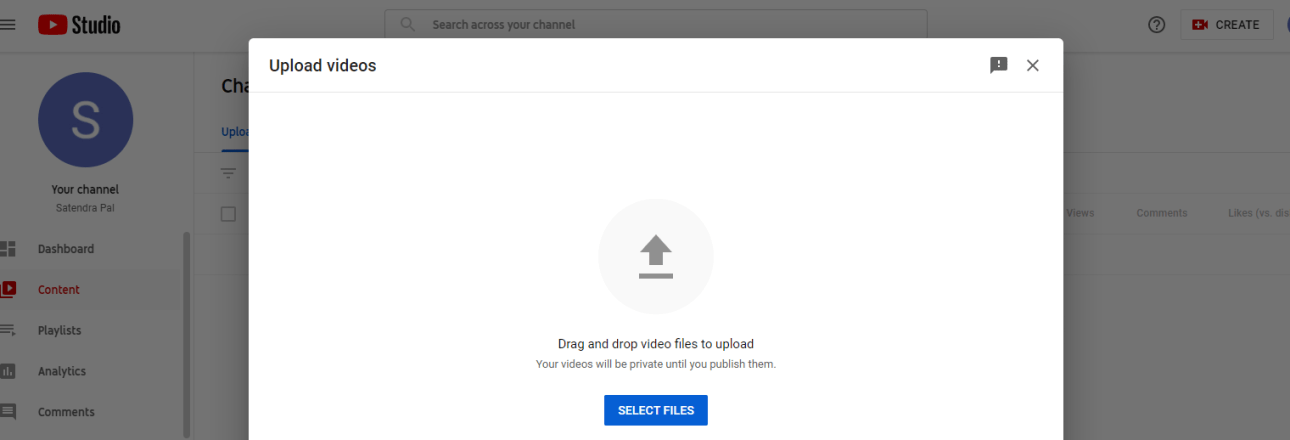
Task: Open the hamburger navigation menu
Action: point(8,25)
